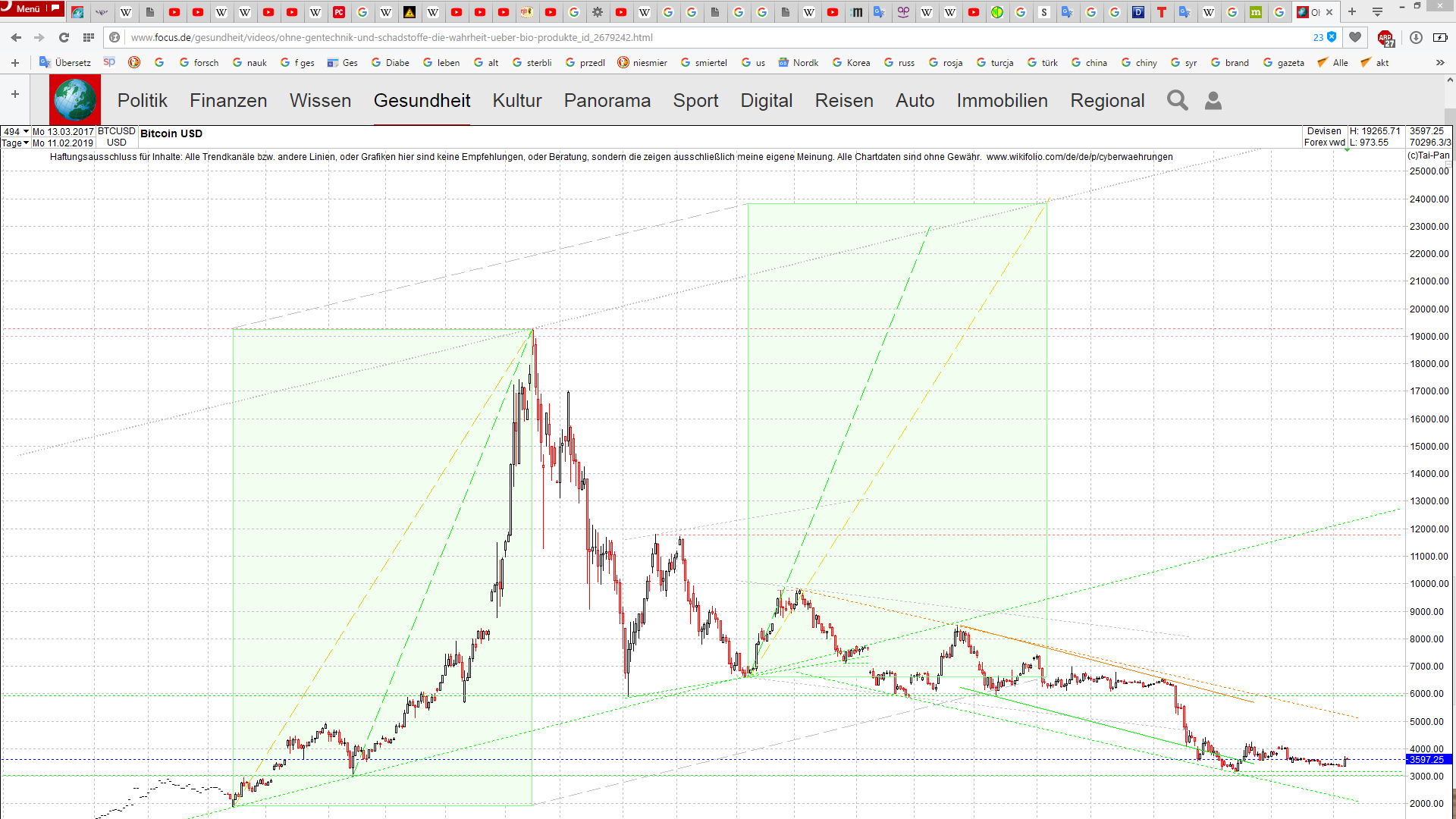Click the heart bookmark icon
Viewport: 1456px width, 819px height.
[1355, 37]
